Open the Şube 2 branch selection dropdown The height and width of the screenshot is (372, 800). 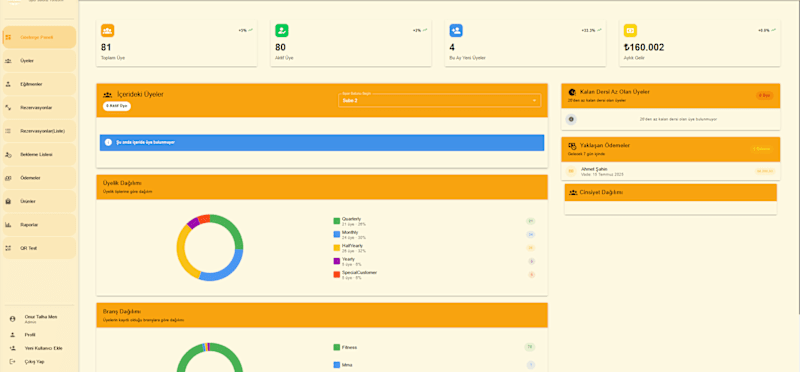pos(439,100)
